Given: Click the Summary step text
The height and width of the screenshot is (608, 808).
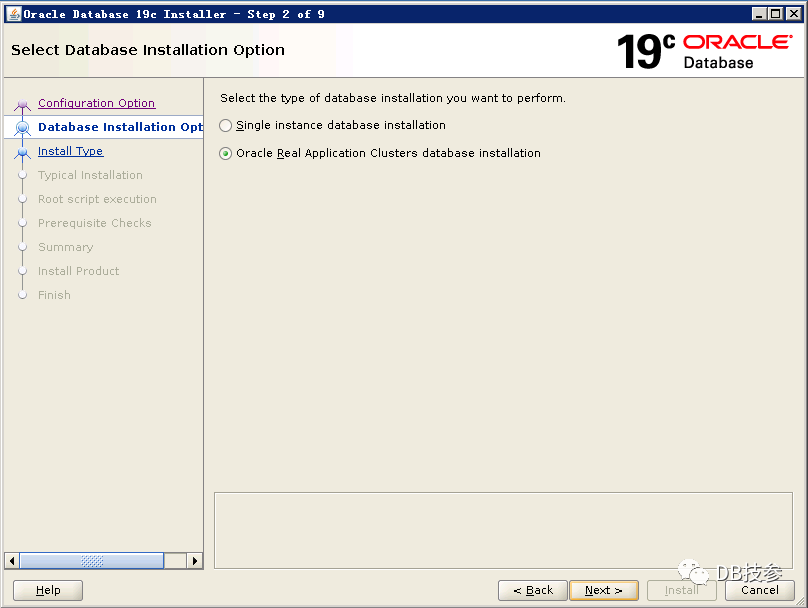Looking at the screenshot, I should point(65,247).
